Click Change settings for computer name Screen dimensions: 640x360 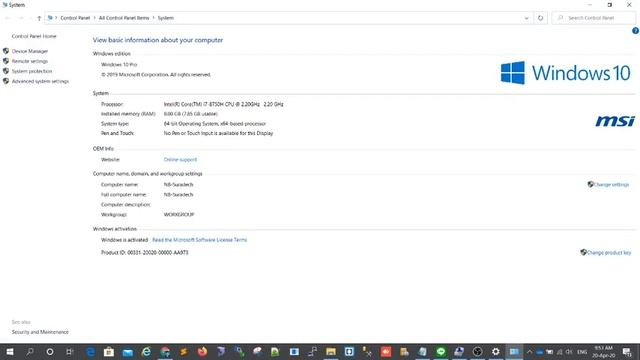click(611, 184)
